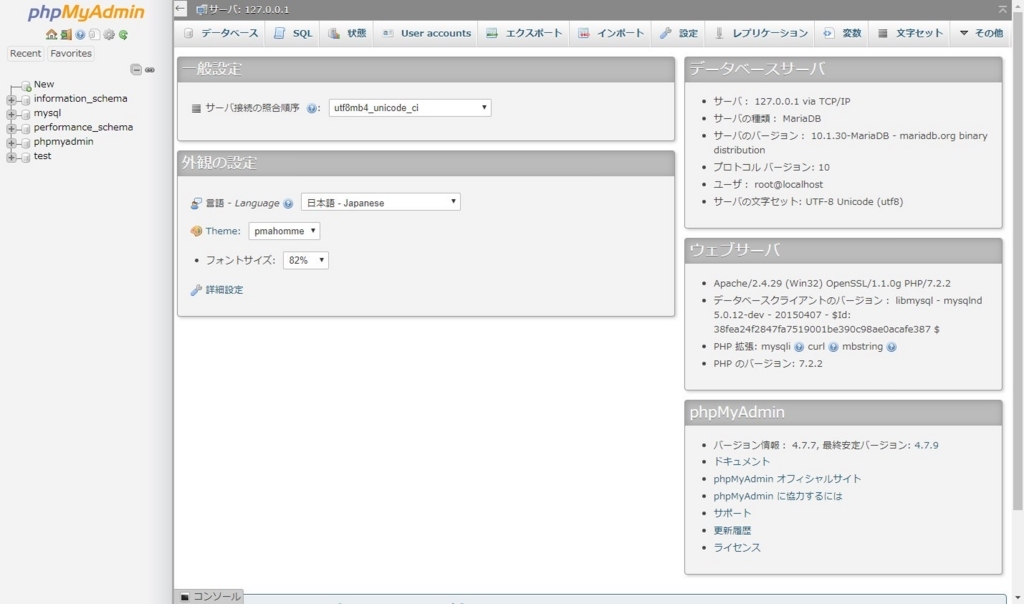The width and height of the screenshot is (1024, 604).
Task: Click the Recent button
Action: tap(25, 54)
